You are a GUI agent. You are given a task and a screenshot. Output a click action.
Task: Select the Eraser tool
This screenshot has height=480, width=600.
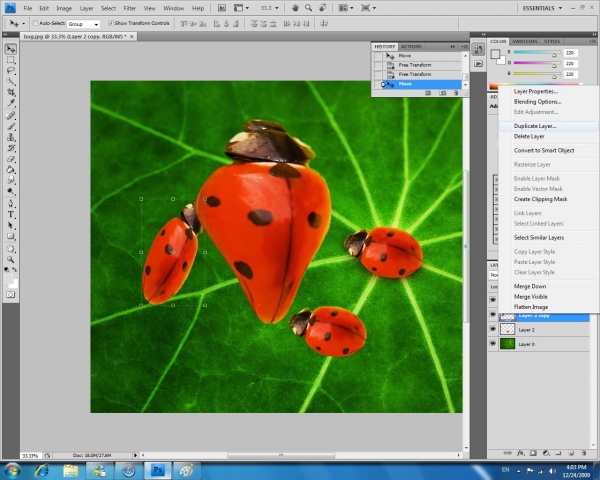click(x=11, y=158)
